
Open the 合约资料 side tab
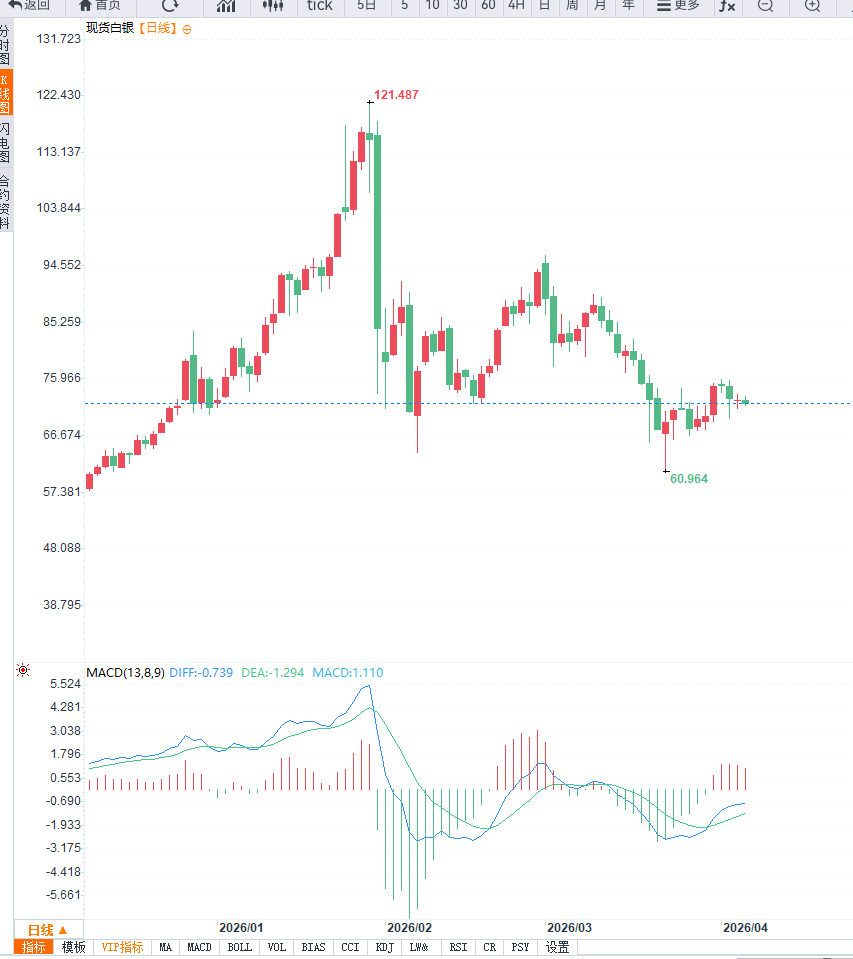[x=6, y=202]
